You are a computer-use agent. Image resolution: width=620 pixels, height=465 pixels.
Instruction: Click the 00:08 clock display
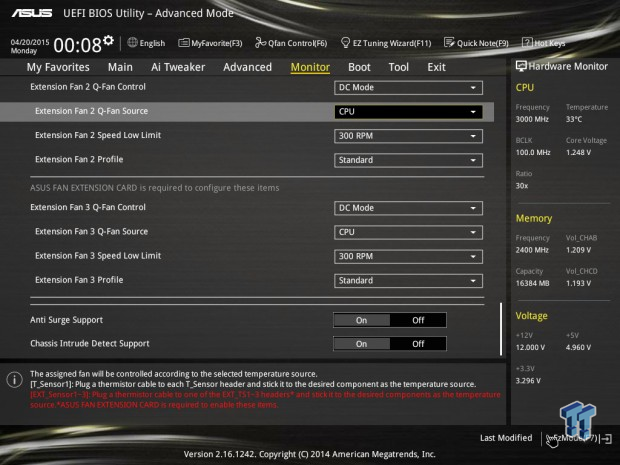click(x=78, y=45)
